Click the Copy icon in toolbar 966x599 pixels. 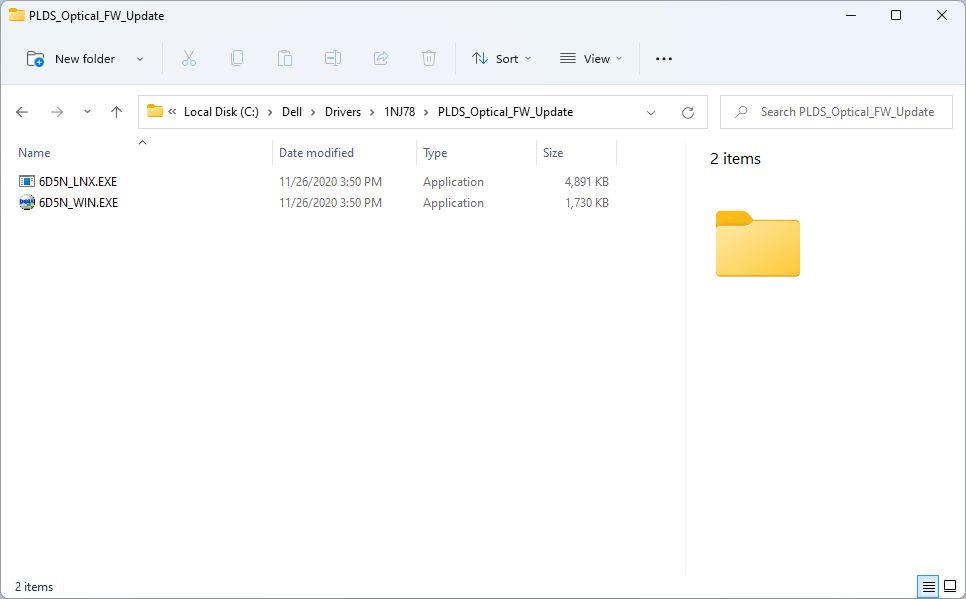pyautogui.click(x=237, y=59)
